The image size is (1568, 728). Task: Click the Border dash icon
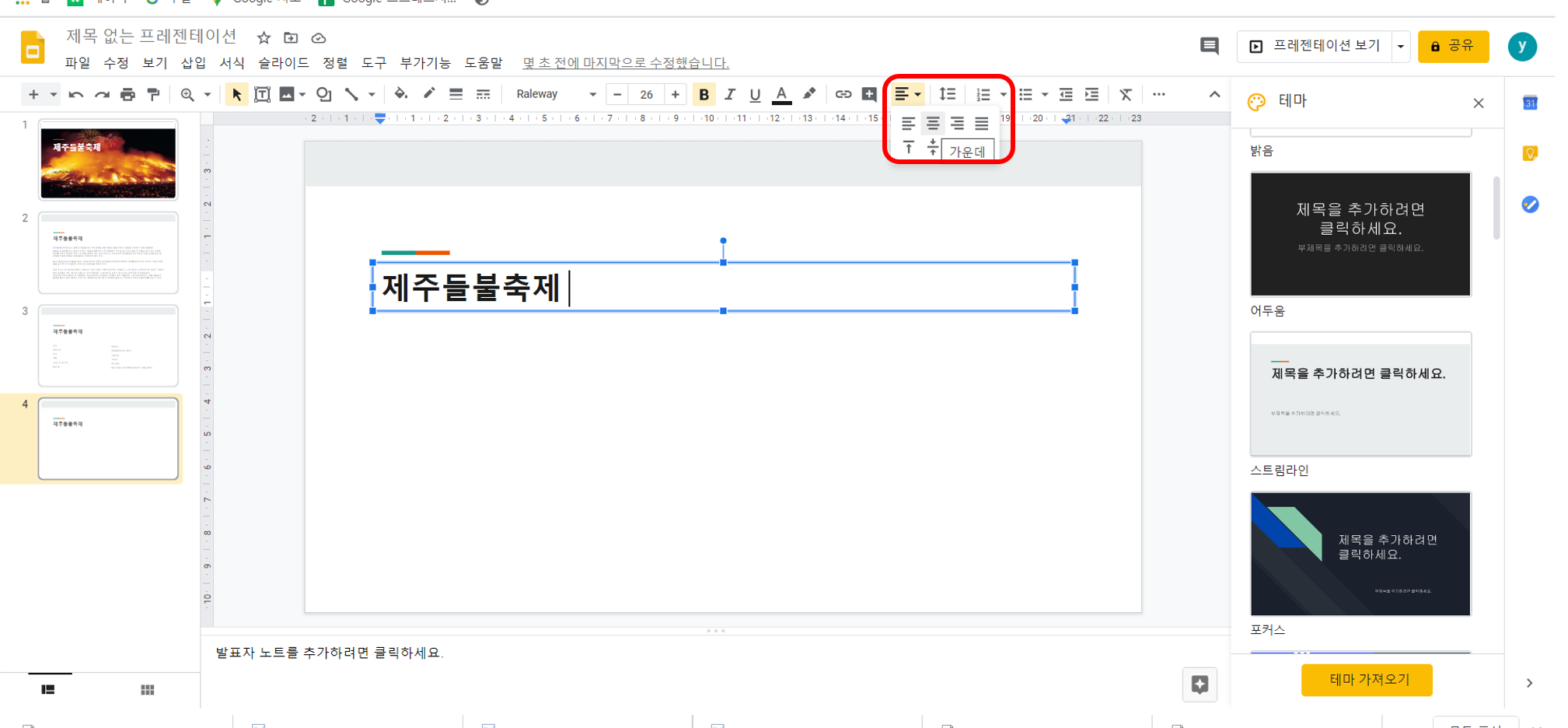(x=483, y=94)
